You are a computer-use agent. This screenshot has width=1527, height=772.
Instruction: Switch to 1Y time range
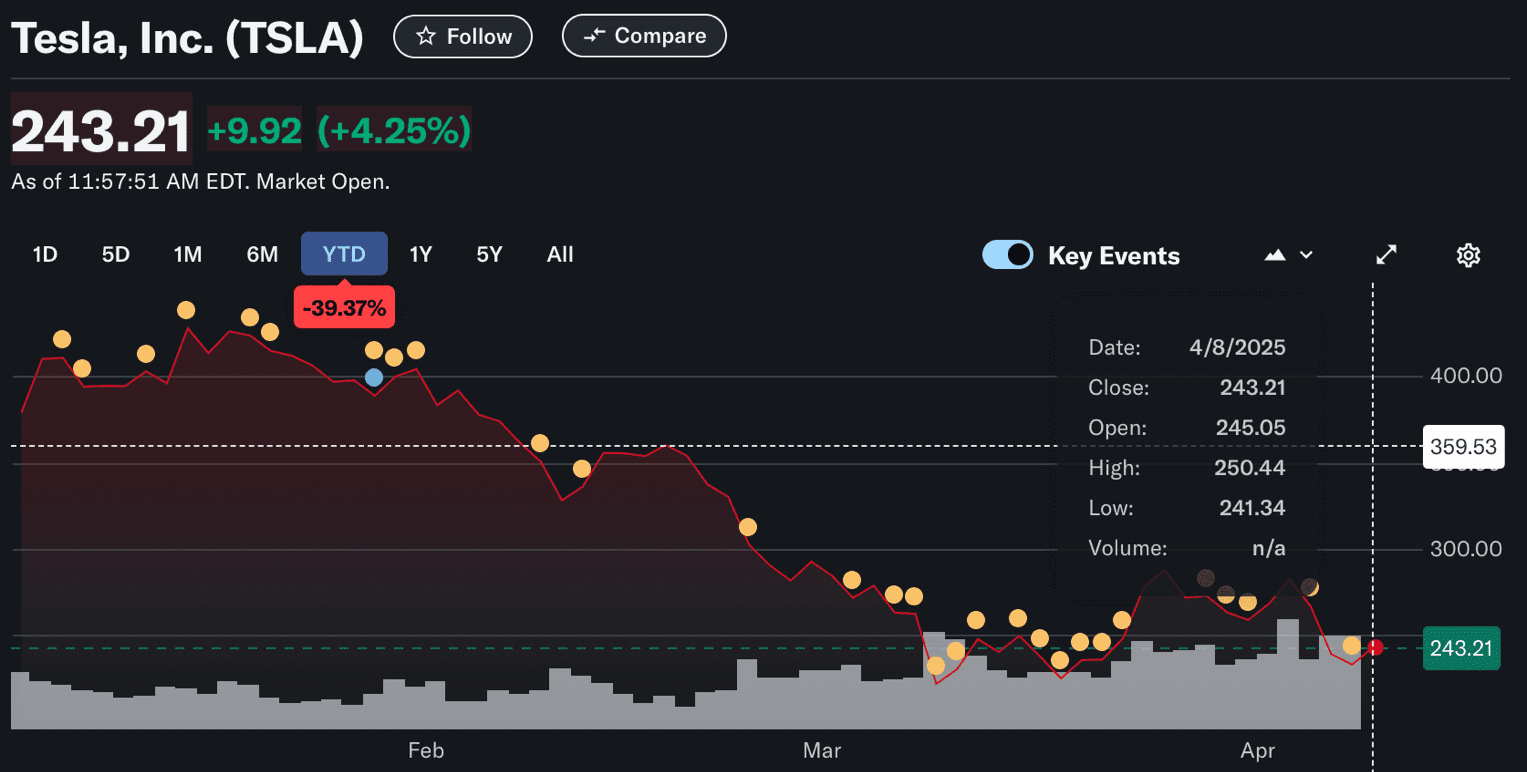(x=421, y=255)
